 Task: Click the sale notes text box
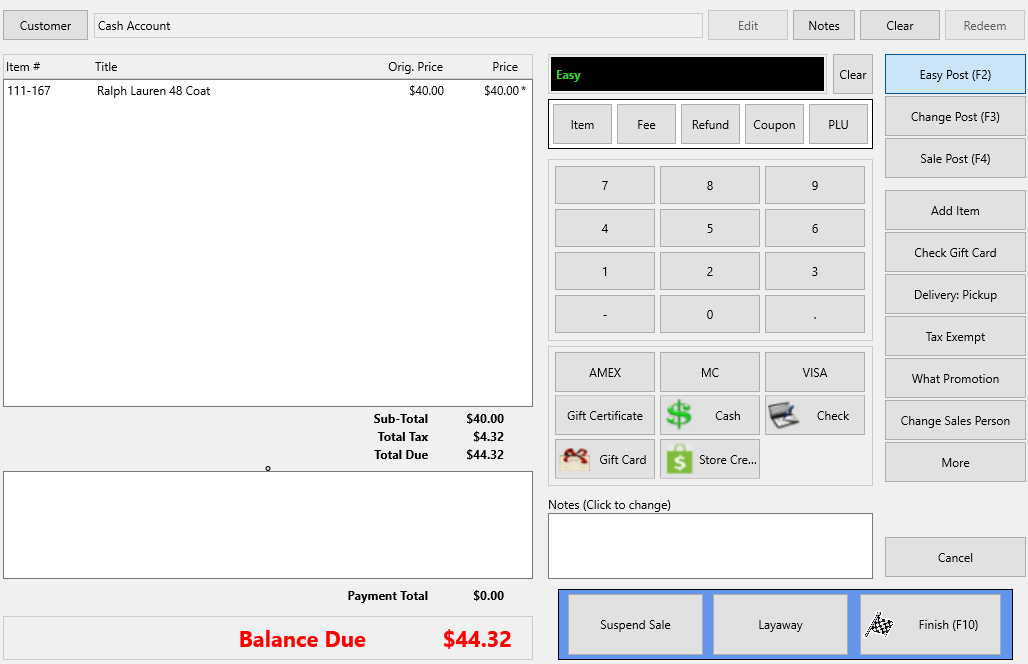[x=710, y=545]
